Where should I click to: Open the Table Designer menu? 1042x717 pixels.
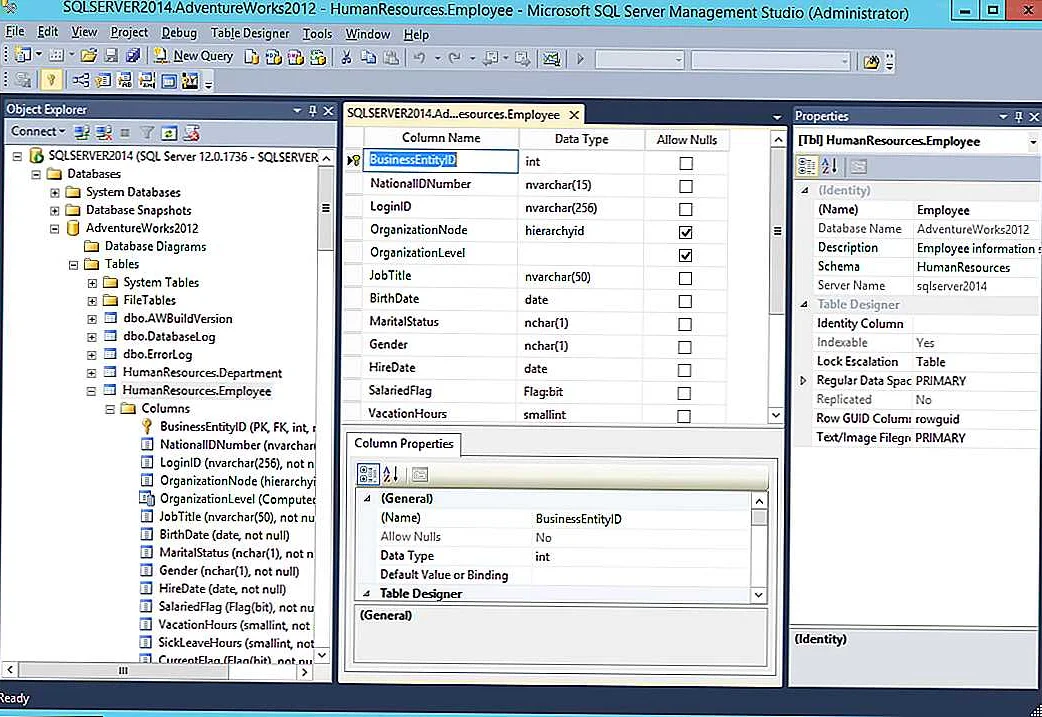point(249,33)
